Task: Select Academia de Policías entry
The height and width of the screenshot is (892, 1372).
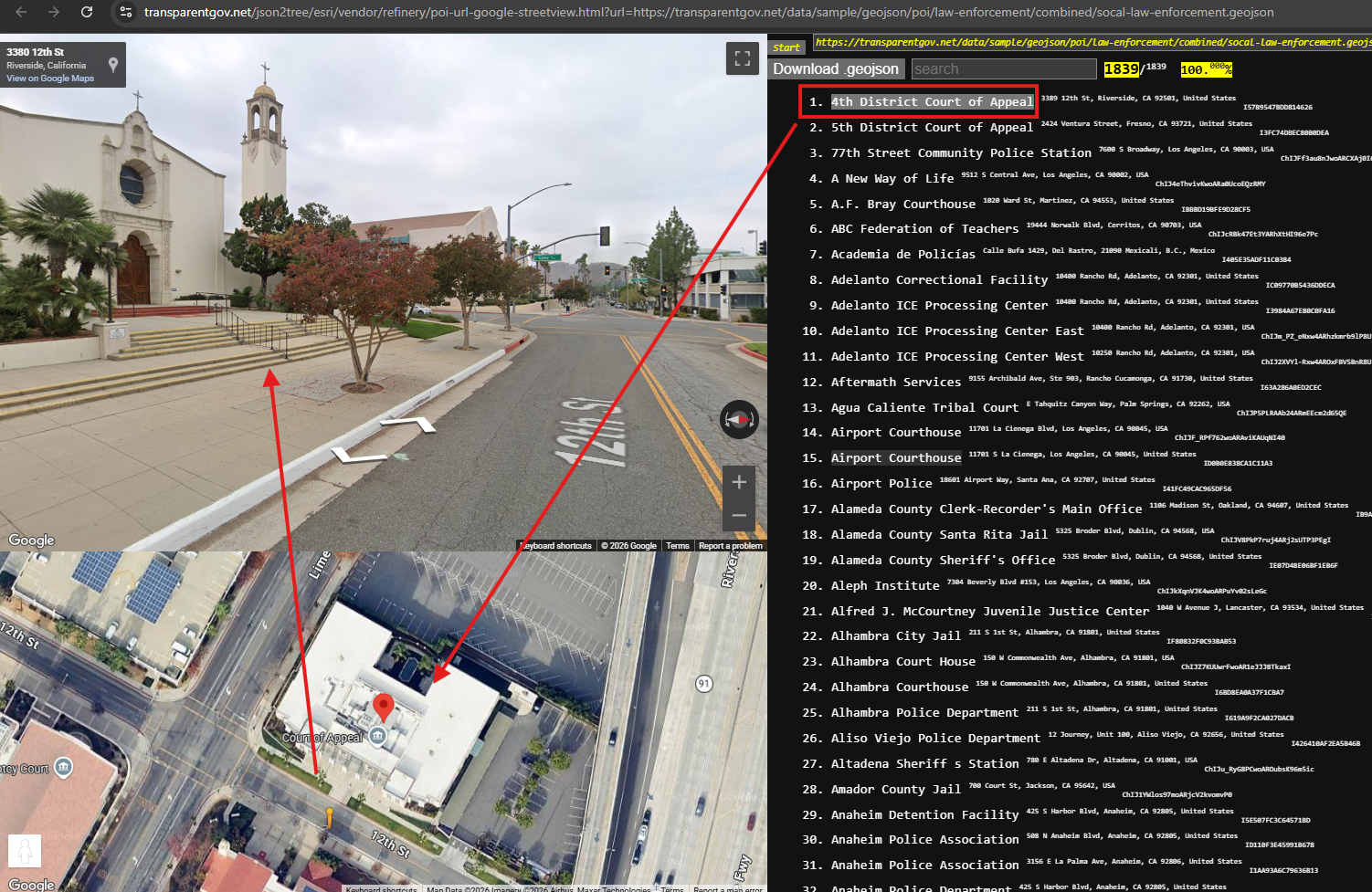Action: pyautogui.click(x=903, y=255)
